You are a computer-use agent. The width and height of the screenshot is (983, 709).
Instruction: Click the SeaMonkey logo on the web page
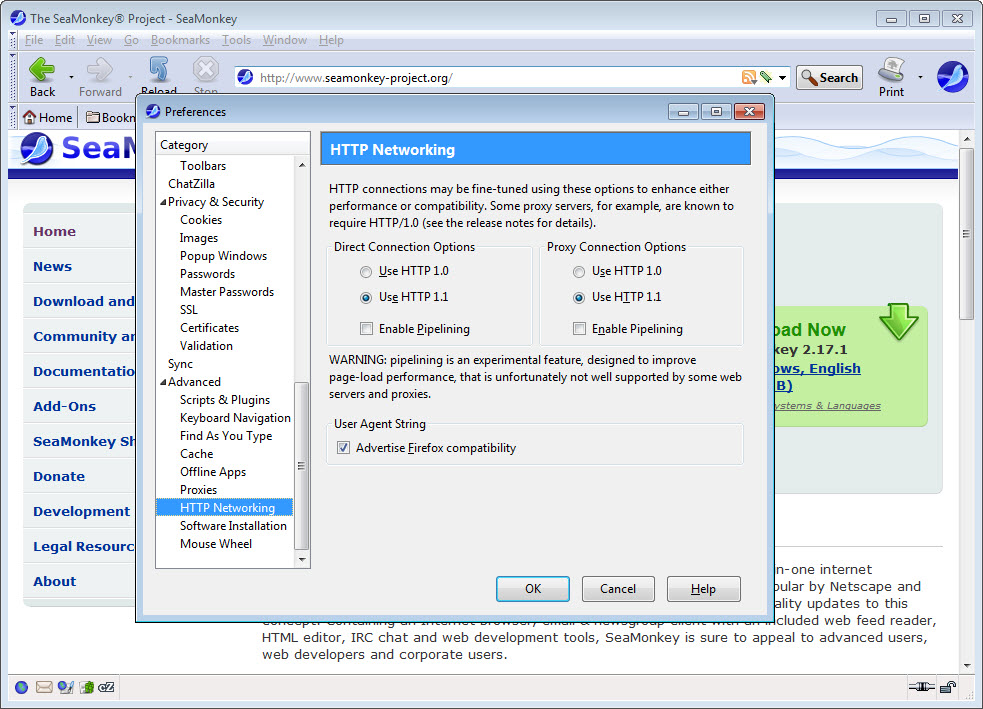click(x=37, y=149)
